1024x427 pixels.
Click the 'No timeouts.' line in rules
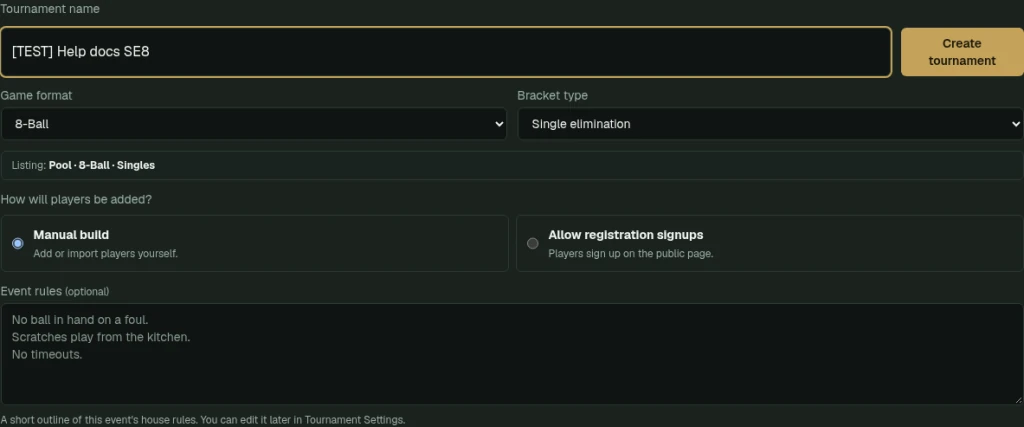tap(46, 355)
